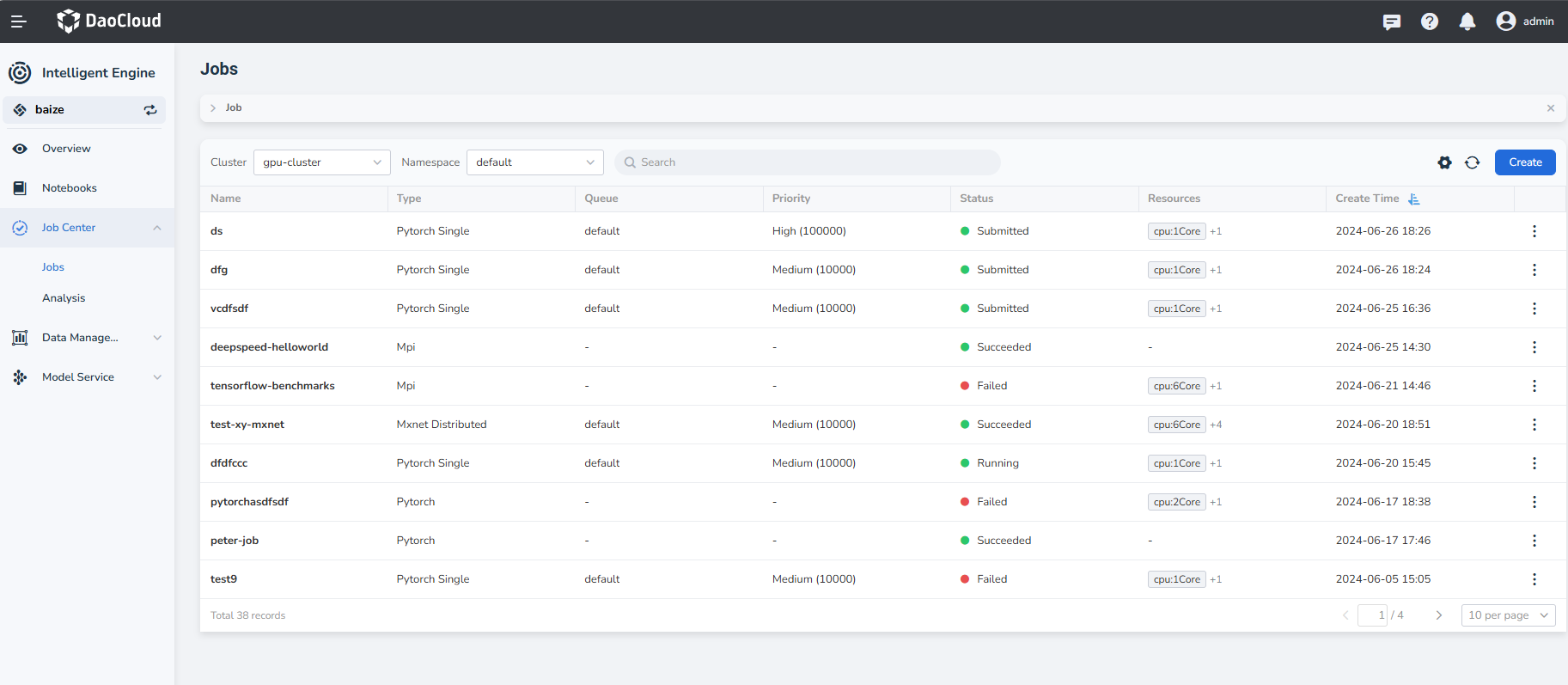The height and width of the screenshot is (685, 1568).
Task: Refresh the jobs list
Action: tap(1472, 162)
